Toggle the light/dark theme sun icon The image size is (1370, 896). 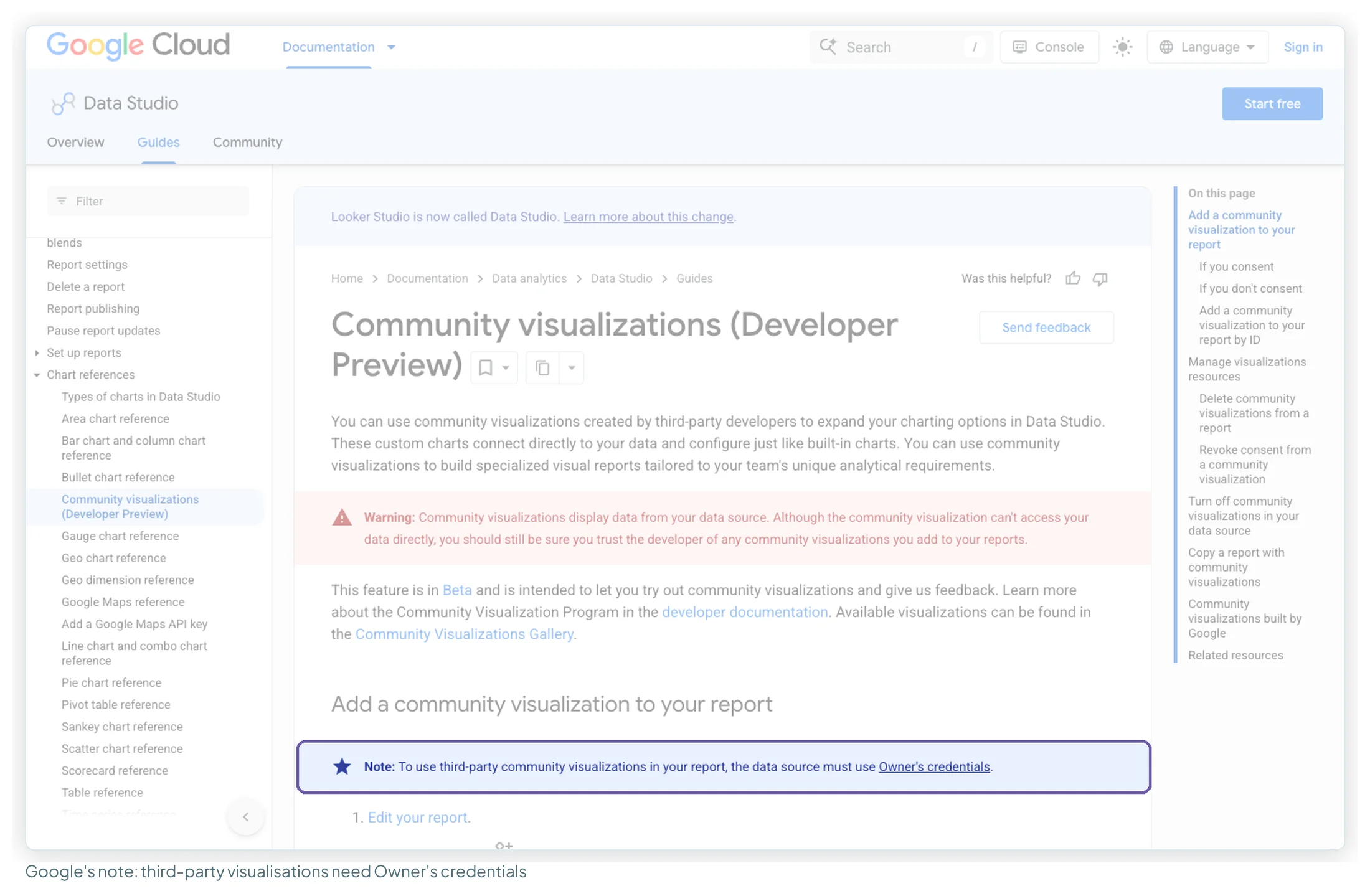pyautogui.click(x=1122, y=47)
